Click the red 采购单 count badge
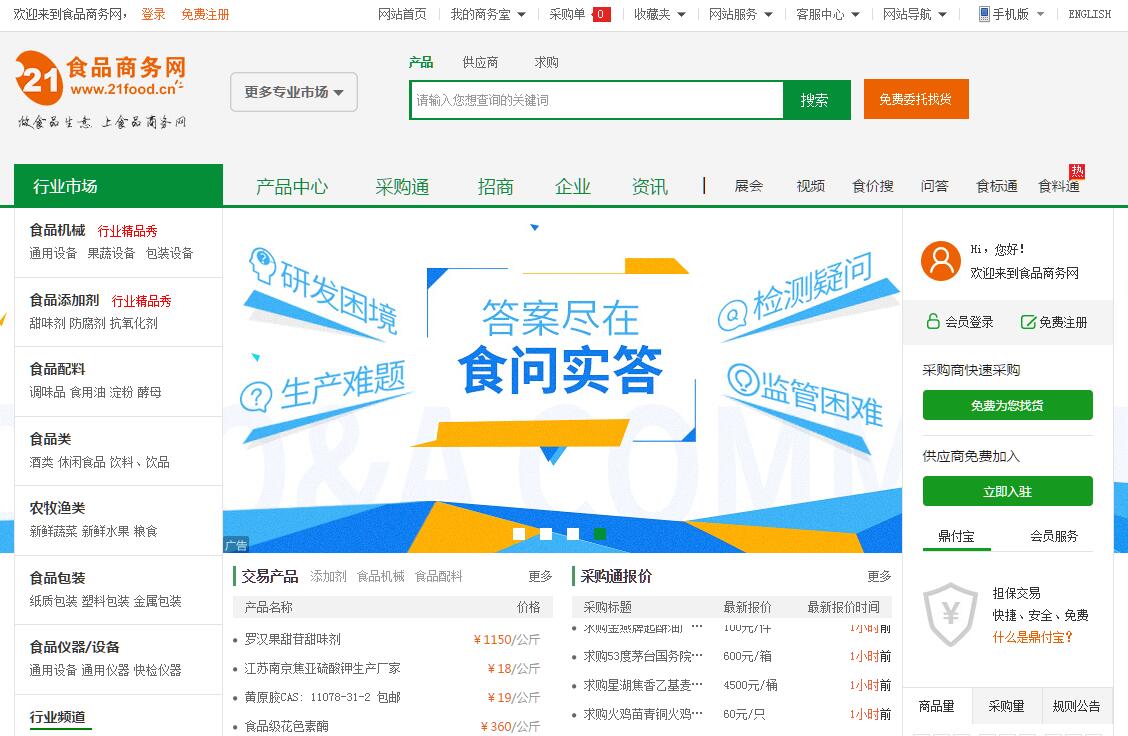Image resolution: width=1128 pixels, height=736 pixels. (601, 14)
